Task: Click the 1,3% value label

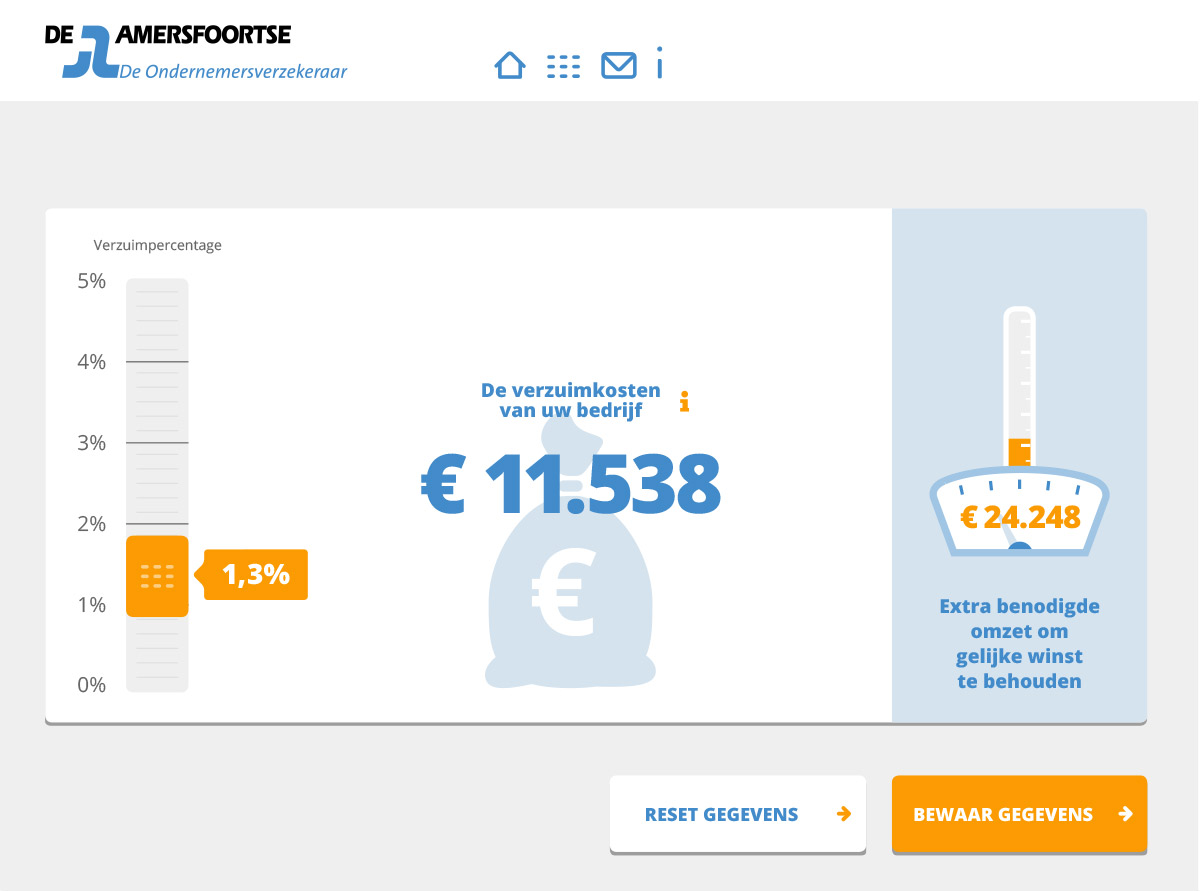Action: point(256,574)
